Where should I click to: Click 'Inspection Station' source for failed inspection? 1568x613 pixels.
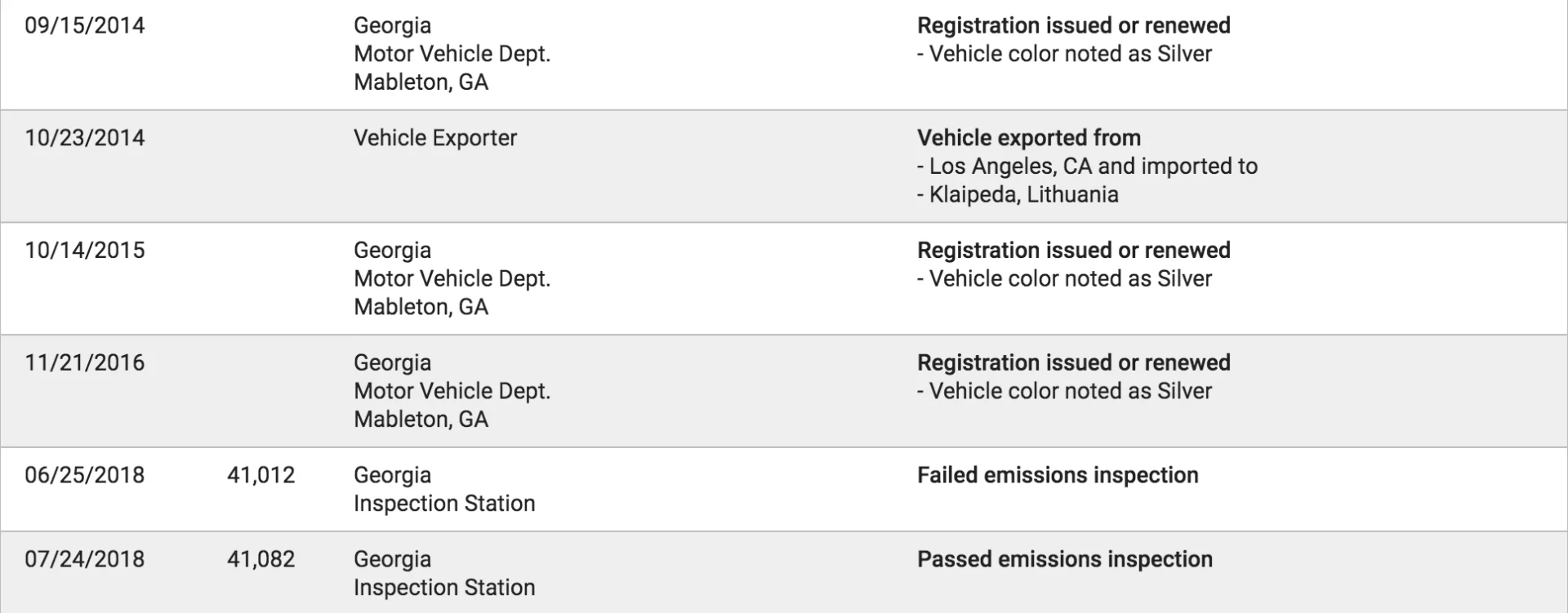[x=444, y=504]
